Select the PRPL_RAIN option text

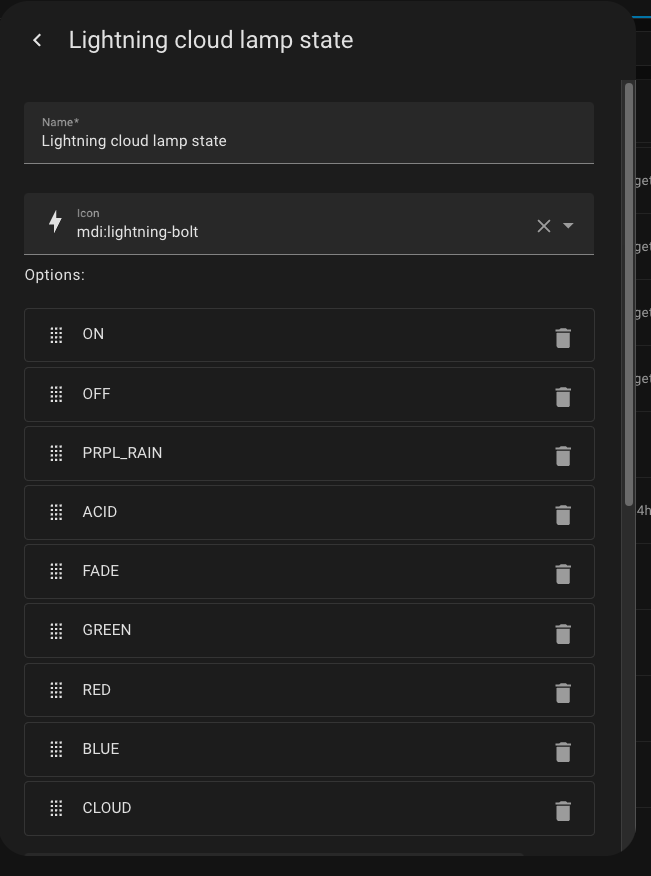[122, 453]
